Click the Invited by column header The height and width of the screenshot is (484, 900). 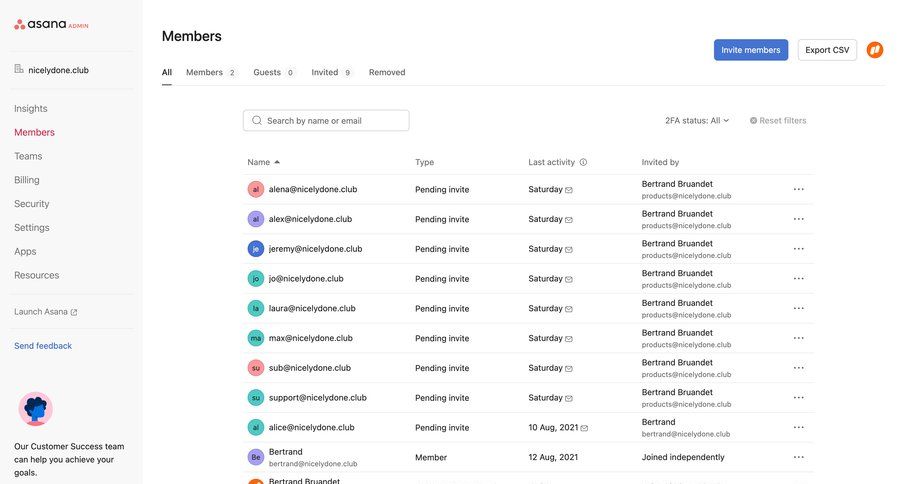pyautogui.click(x=660, y=162)
